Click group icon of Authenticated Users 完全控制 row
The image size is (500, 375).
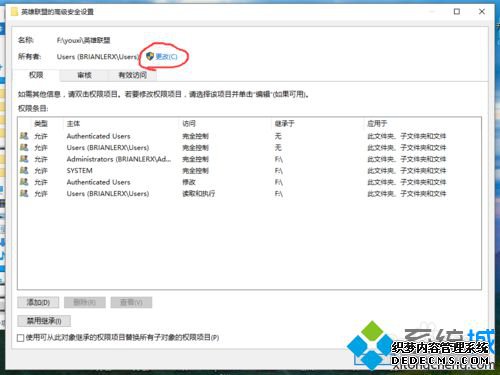point(24,136)
